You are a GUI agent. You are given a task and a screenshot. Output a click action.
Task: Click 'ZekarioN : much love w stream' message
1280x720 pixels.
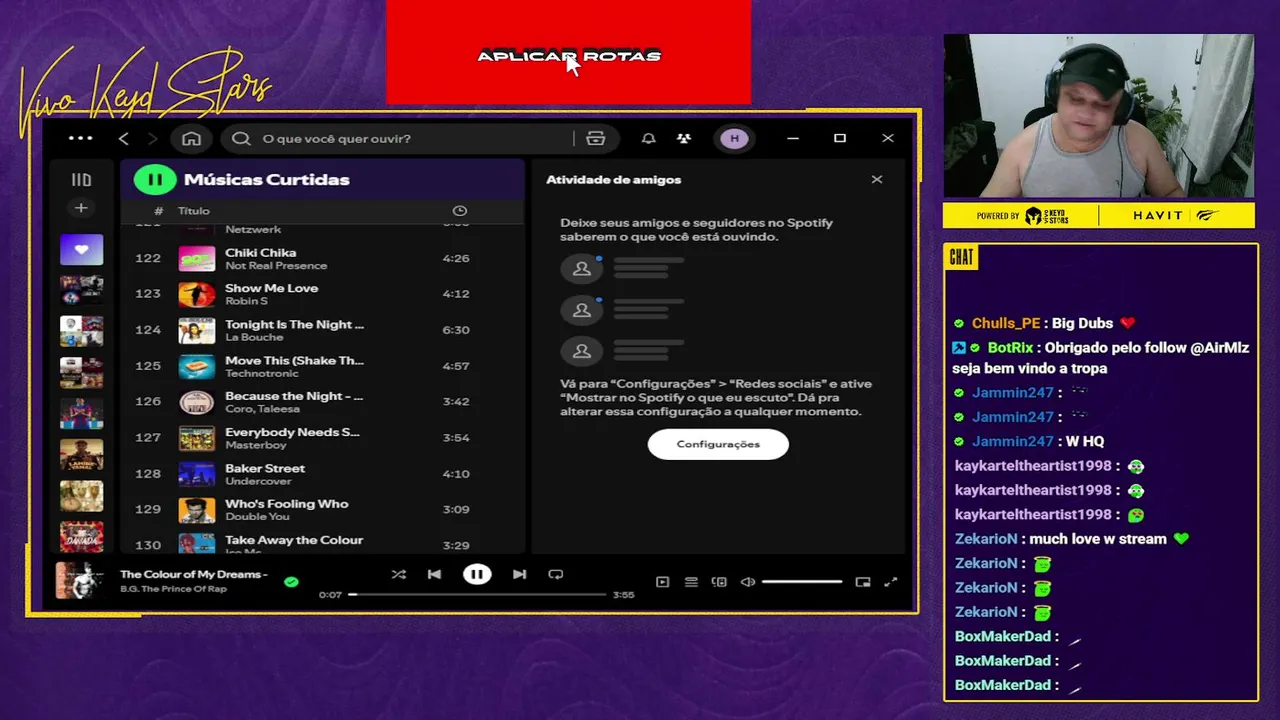tap(1071, 539)
